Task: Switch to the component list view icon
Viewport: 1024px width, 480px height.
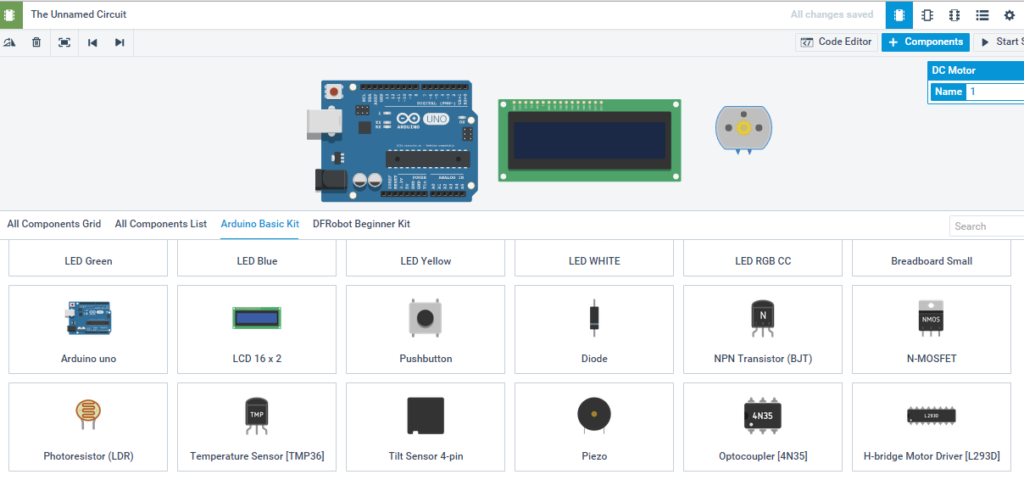Action: (982, 15)
